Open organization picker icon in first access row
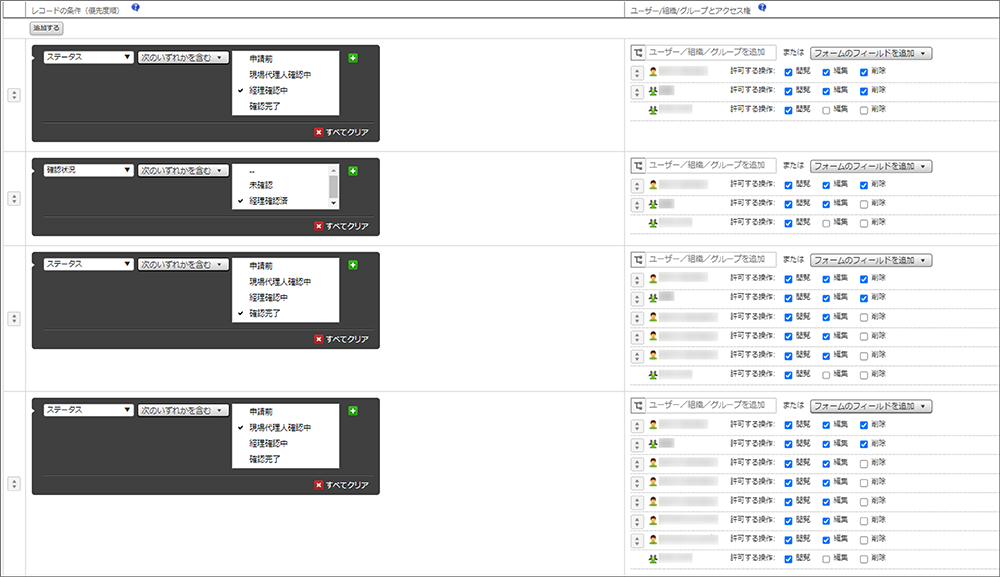The height and width of the screenshot is (577, 1000). (x=638, y=53)
